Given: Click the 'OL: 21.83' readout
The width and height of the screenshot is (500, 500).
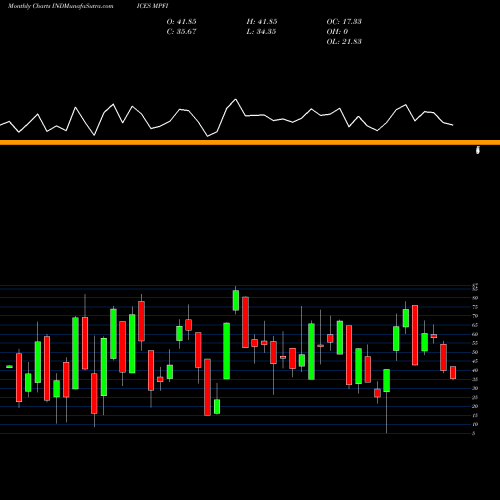Looking at the screenshot, I should click(x=344, y=42).
